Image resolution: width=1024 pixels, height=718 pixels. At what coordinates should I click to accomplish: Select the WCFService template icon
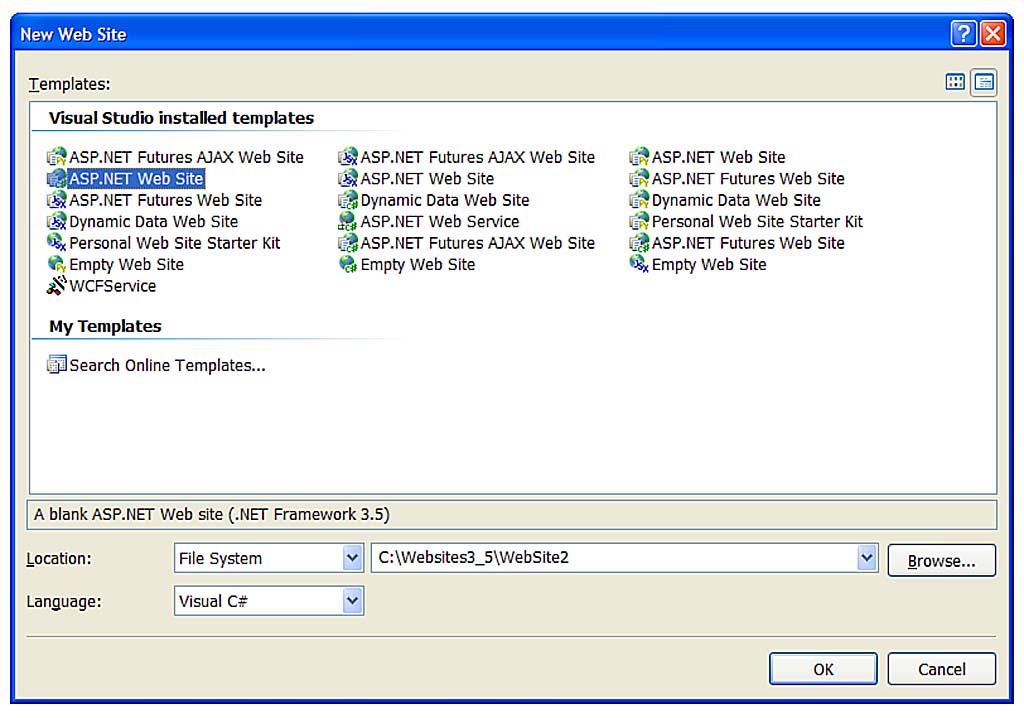click(x=57, y=286)
